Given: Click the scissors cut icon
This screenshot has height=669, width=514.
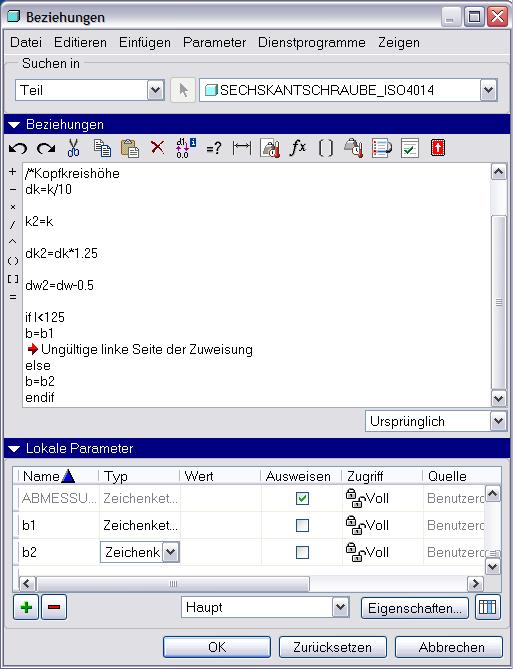Looking at the screenshot, I should click(x=73, y=148).
